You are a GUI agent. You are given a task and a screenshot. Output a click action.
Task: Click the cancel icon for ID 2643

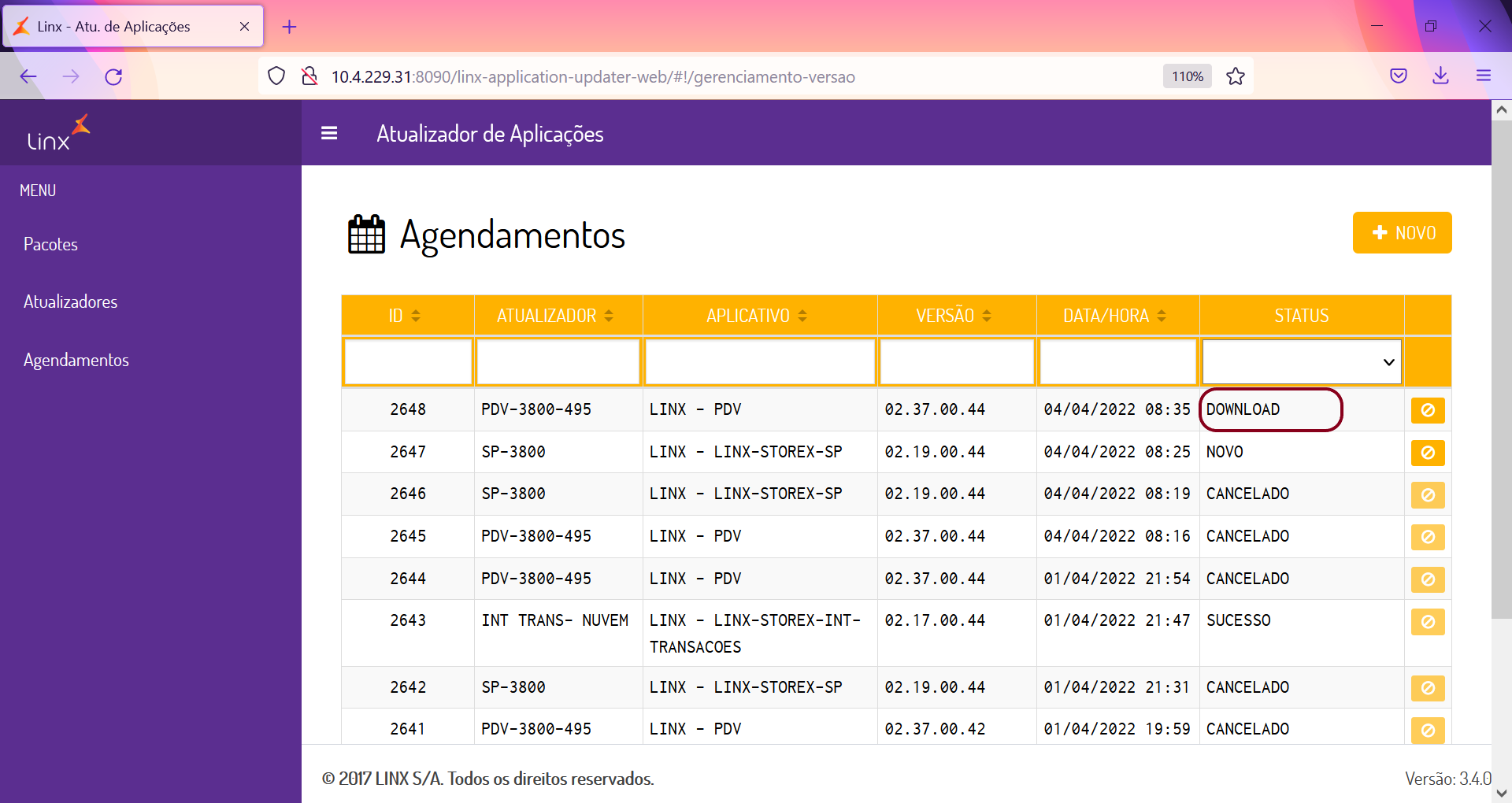[x=1427, y=622]
